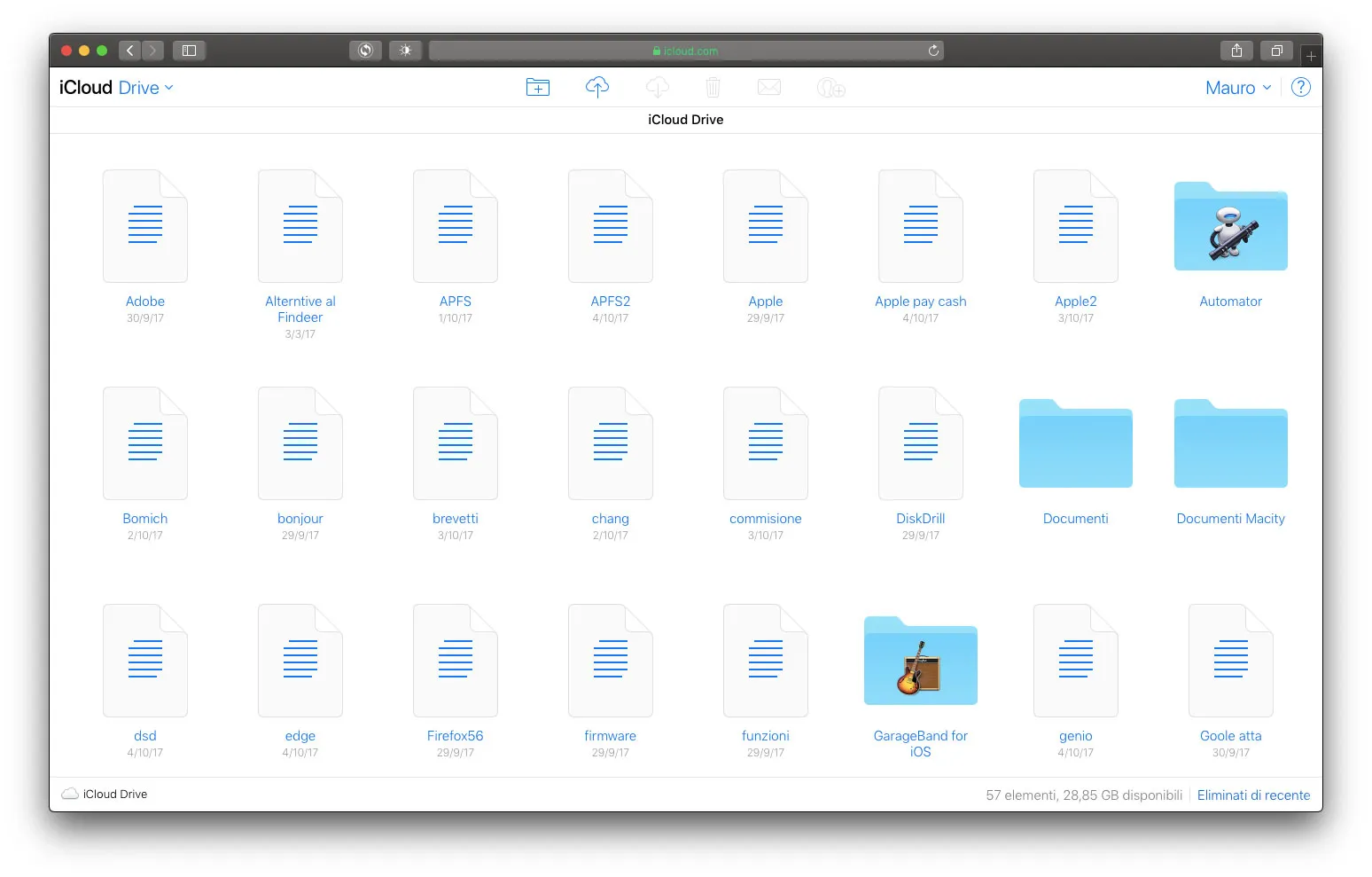The image size is (1372, 877).
Task: Open a new browser tab with the plus button
Action: [x=1310, y=54]
